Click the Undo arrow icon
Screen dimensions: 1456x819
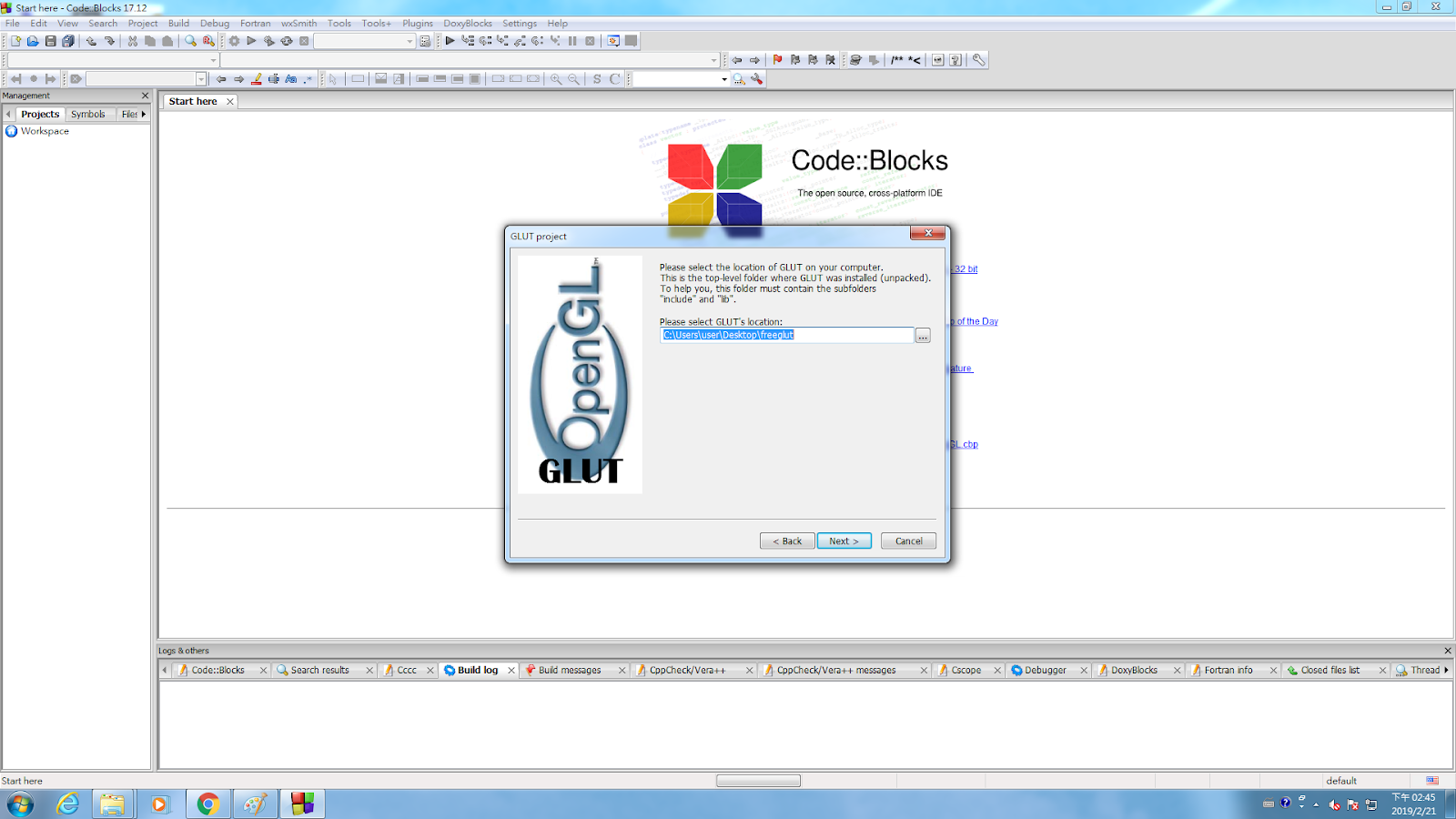pos(91,41)
